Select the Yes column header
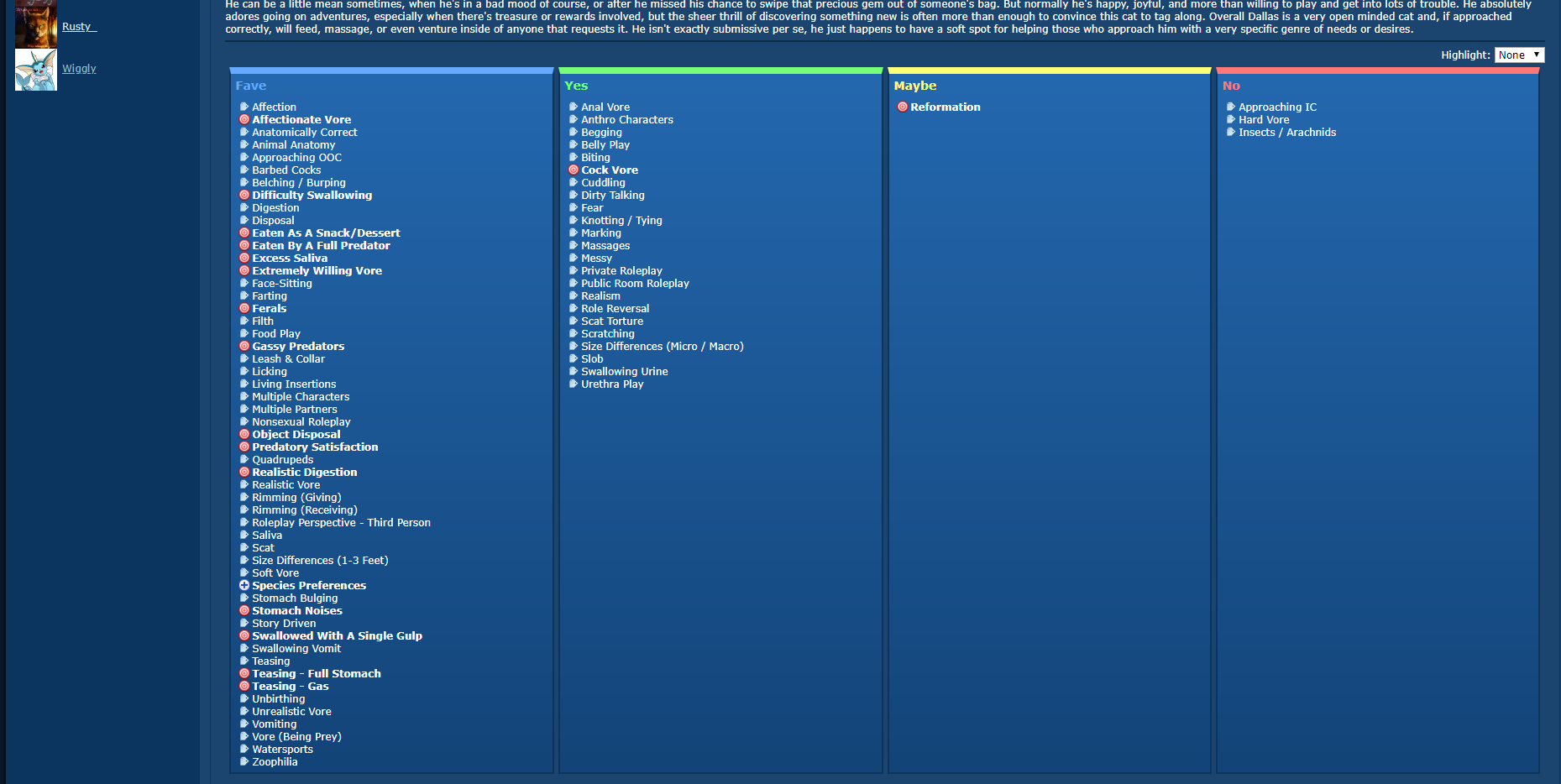Viewport: 1561px width, 784px height. tap(576, 86)
